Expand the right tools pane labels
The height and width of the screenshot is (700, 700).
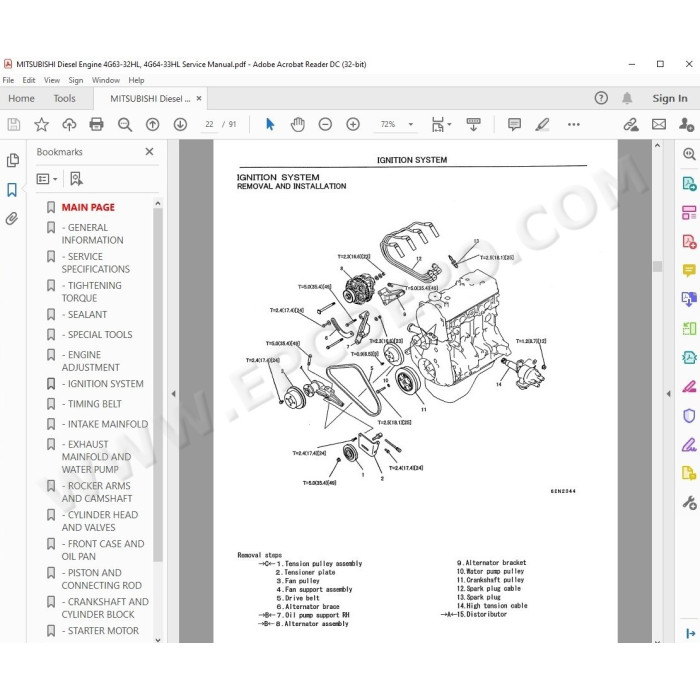point(690,633)
